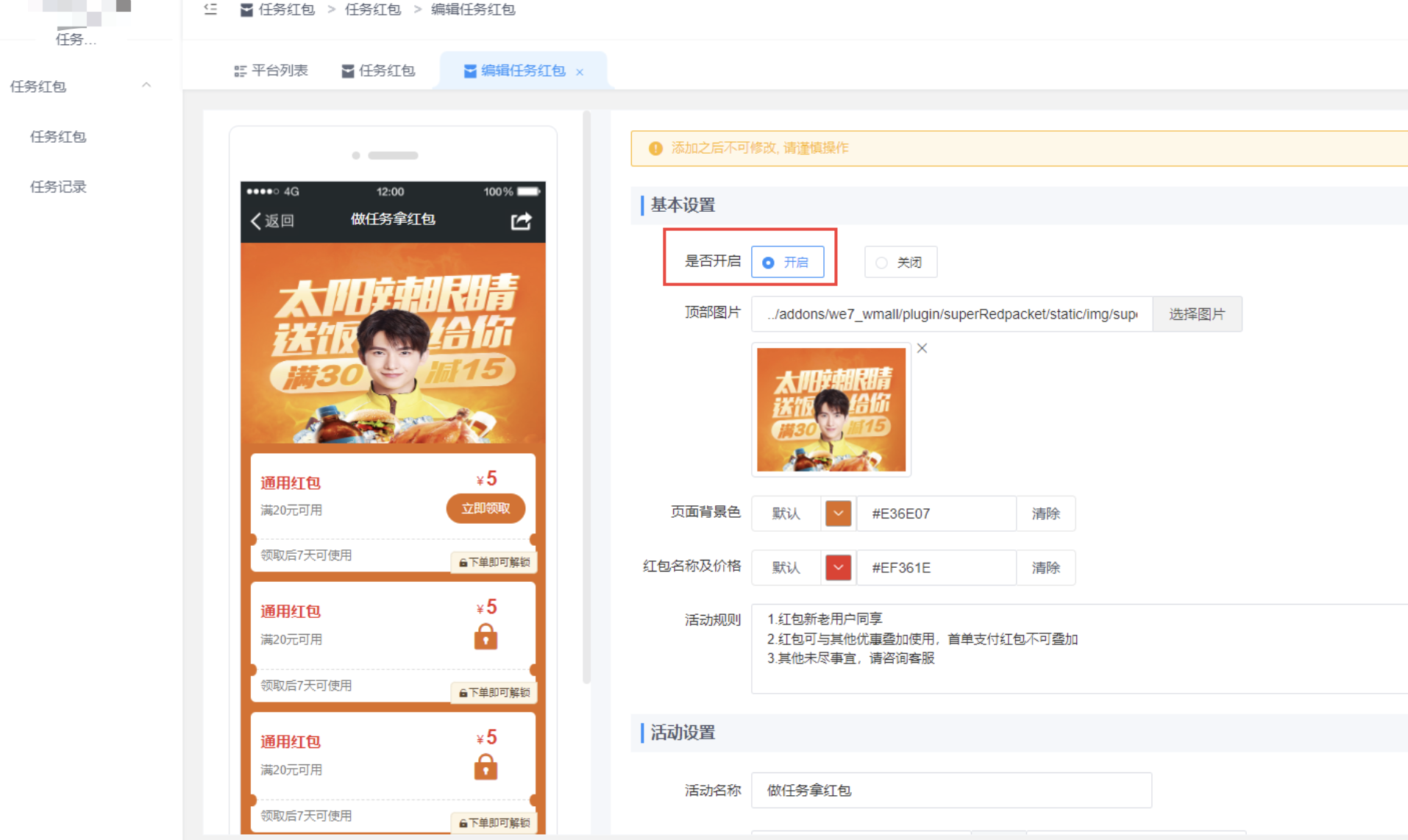1408x840 pixels.
Task: Click banner image in phone preview
Action: tap(393, 343)
